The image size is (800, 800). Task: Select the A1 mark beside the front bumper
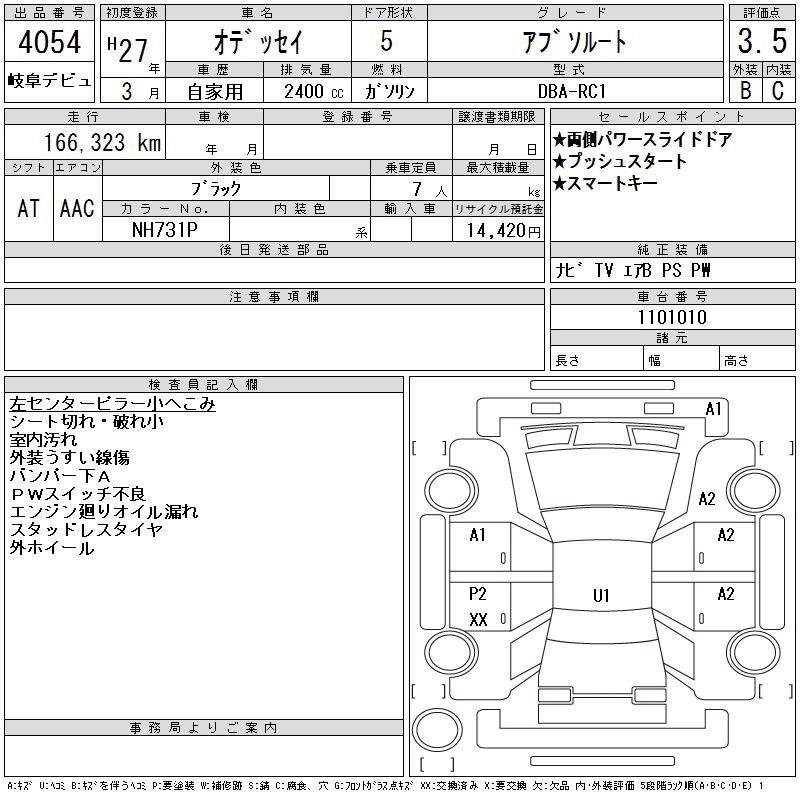pyautogui.click(x=713, y=408)
